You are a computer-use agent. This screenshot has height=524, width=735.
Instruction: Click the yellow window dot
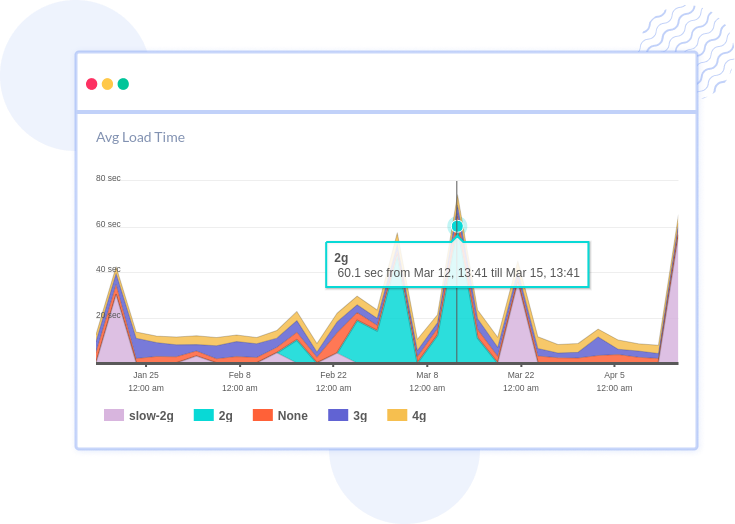108,84
